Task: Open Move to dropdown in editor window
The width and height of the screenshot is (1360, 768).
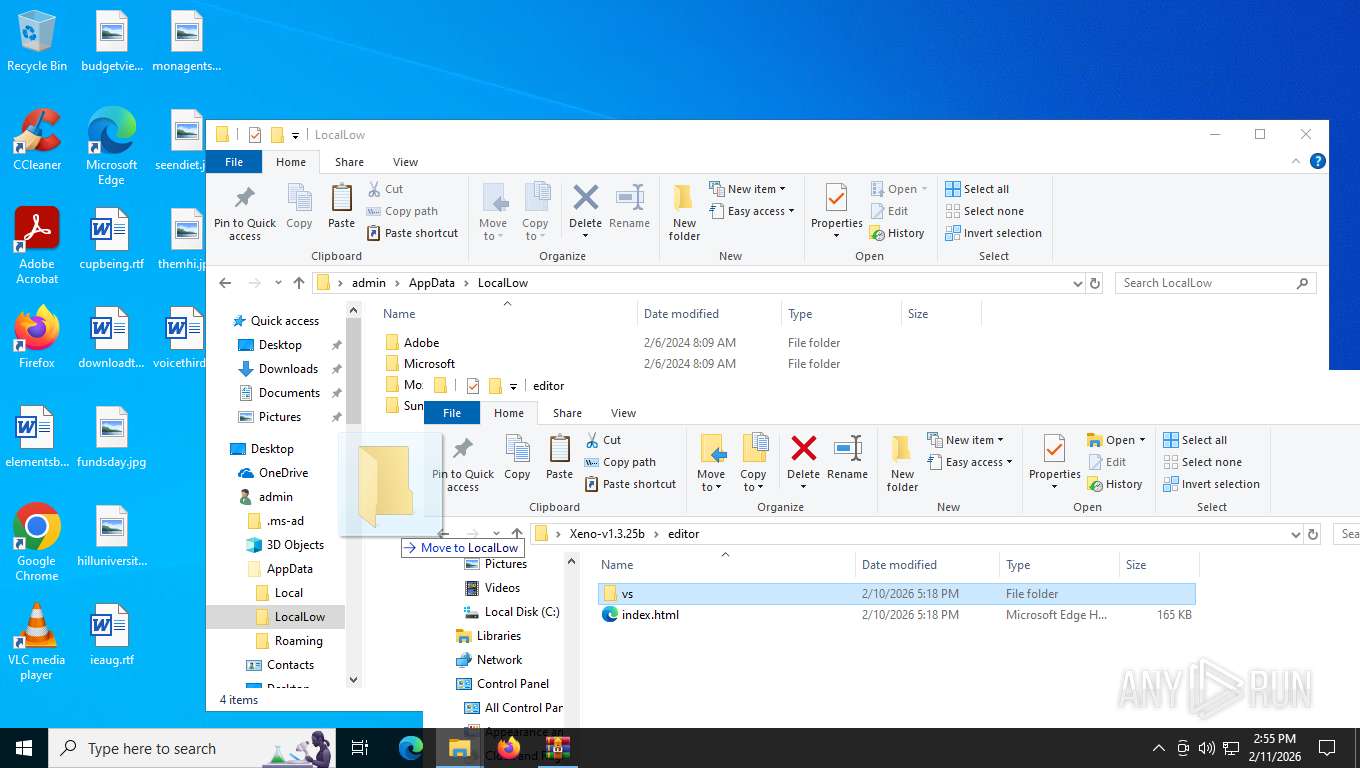Action: [711, 481]
